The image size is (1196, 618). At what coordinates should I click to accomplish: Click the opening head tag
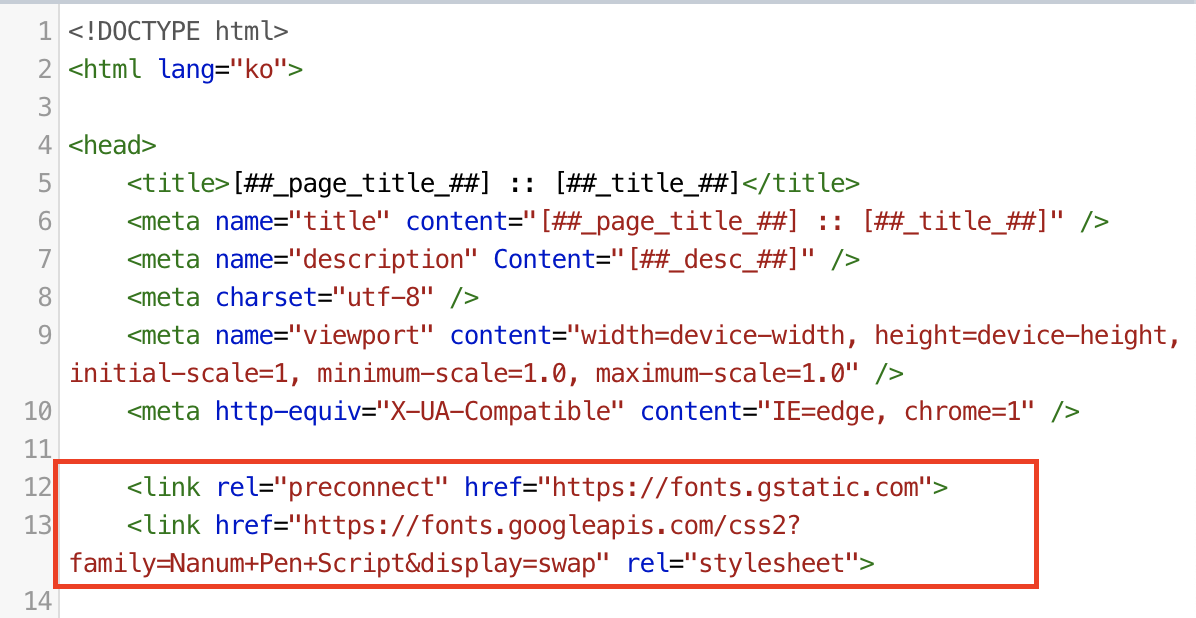(x=112, y=145)
